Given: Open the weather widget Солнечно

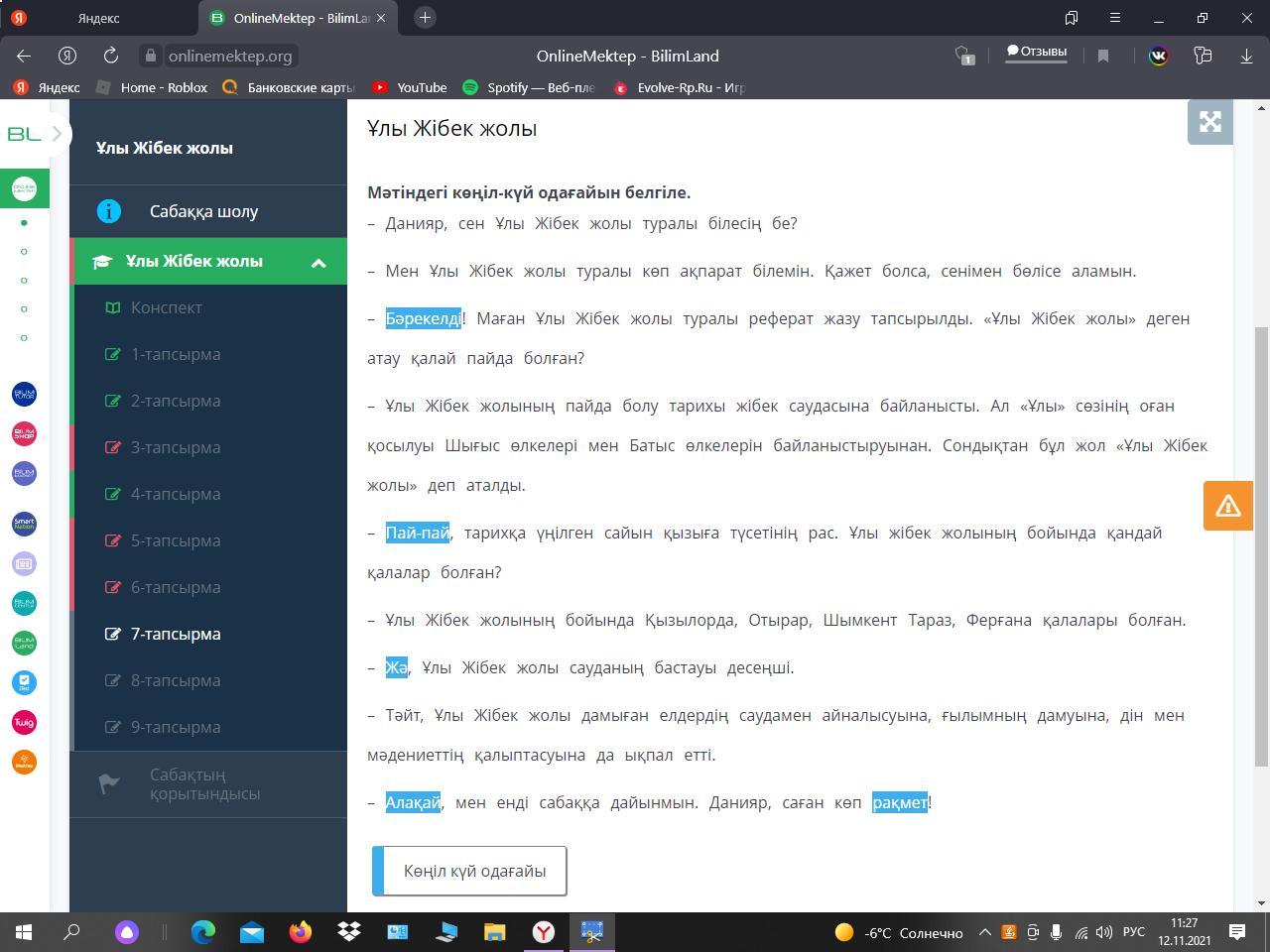Looking at the screenshot, I should [x=898, y=932].
